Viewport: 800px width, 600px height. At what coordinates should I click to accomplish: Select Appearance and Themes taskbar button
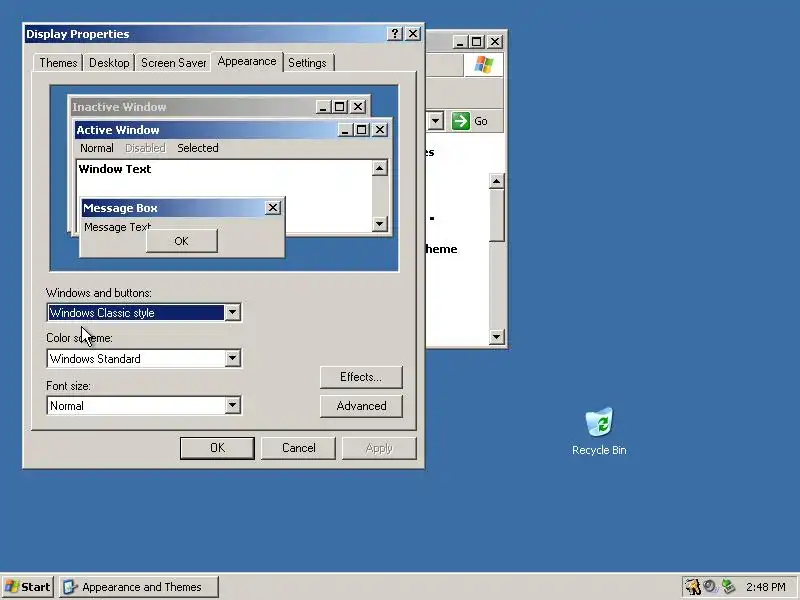coord(139,587)
